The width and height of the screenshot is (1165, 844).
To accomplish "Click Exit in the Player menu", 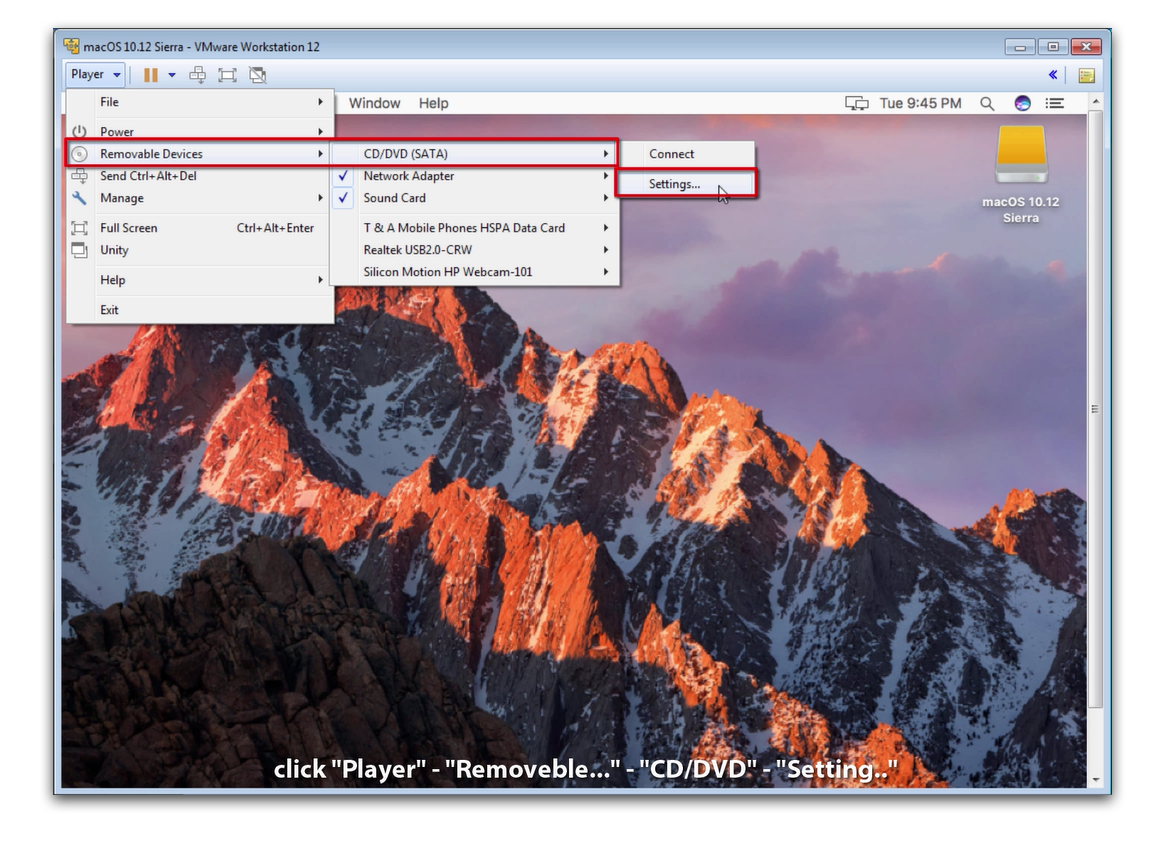I will 199,310.
